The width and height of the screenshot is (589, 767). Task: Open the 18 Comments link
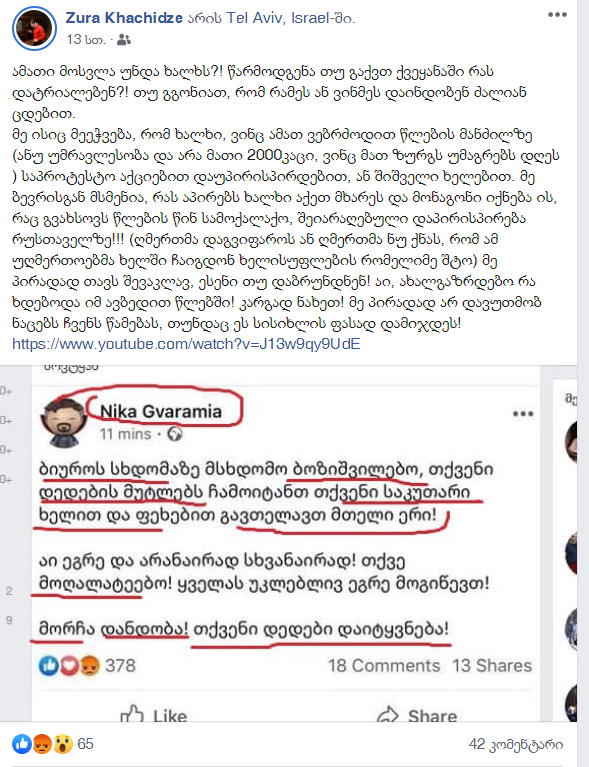384,666
